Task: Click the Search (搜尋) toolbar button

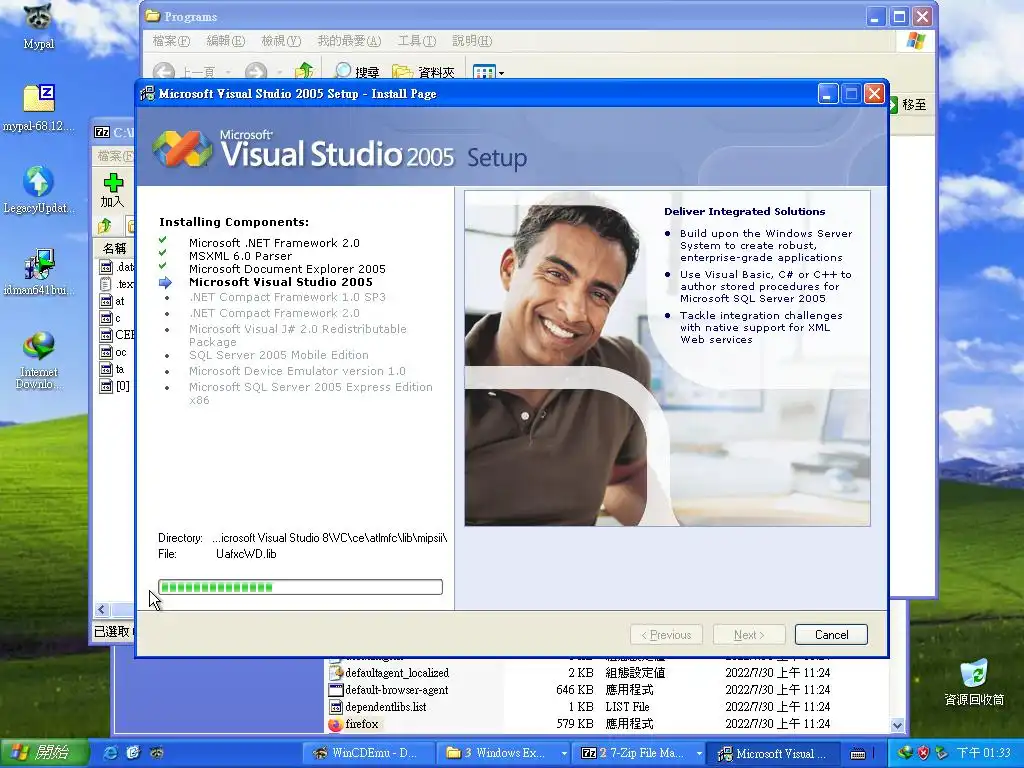Action: 356,71
